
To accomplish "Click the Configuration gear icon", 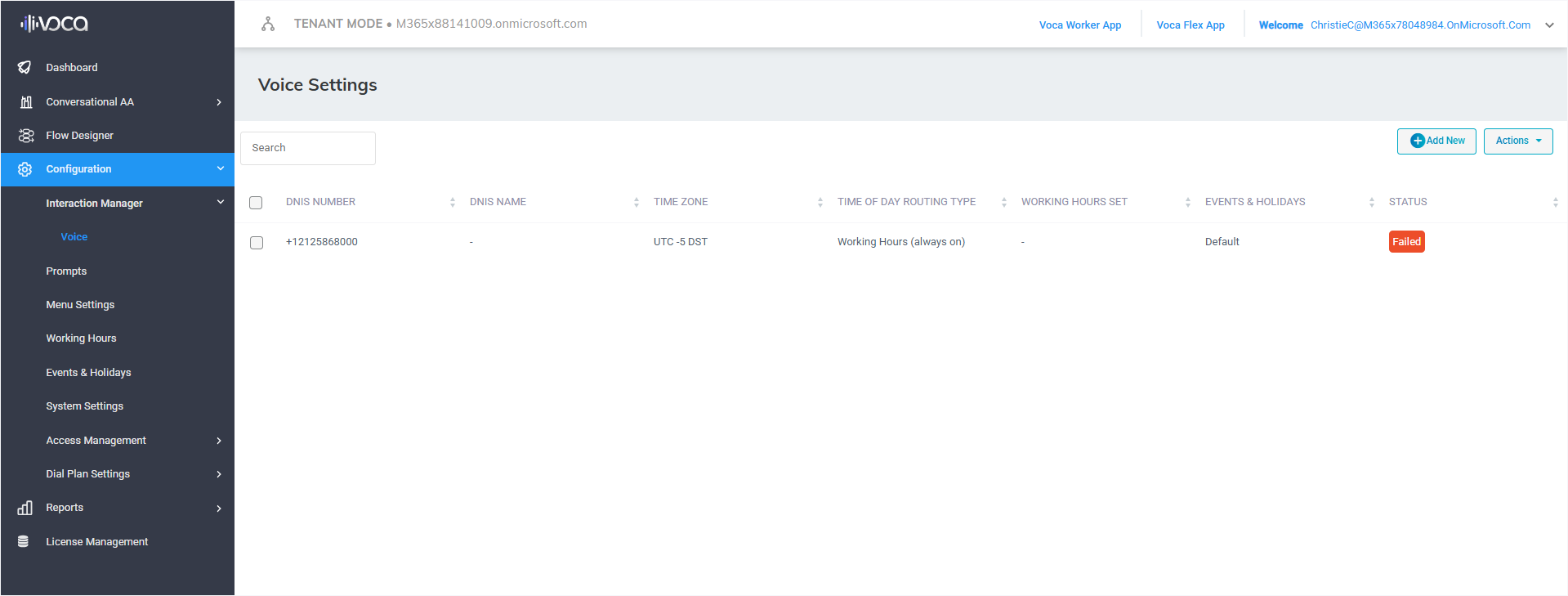I will point(25,169).
